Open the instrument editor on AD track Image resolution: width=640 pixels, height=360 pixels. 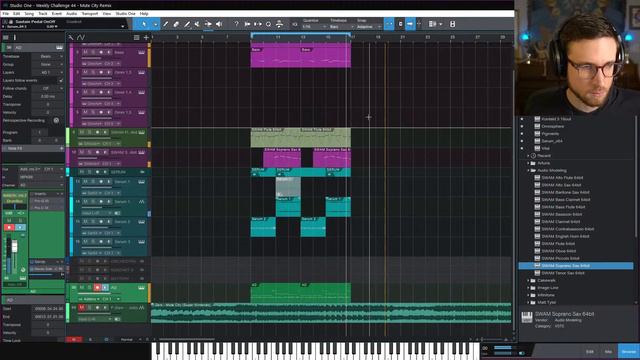(141, 288)
